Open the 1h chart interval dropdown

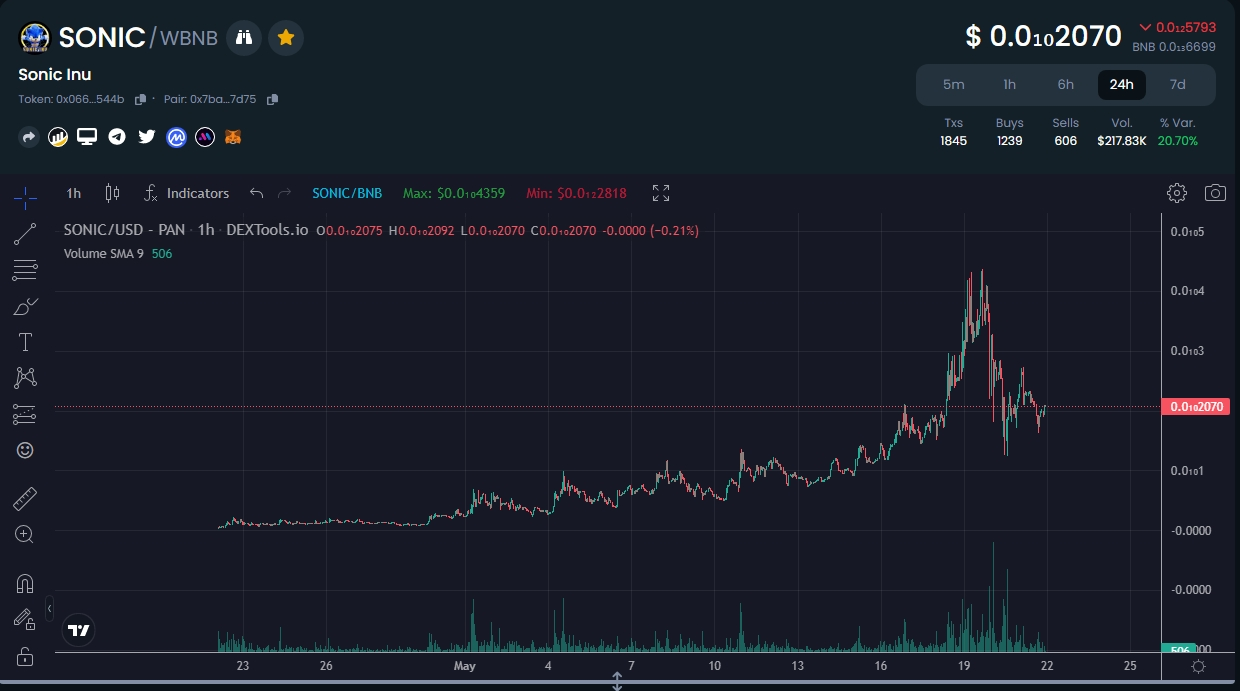pyautogui.click(x=74, y=193)
